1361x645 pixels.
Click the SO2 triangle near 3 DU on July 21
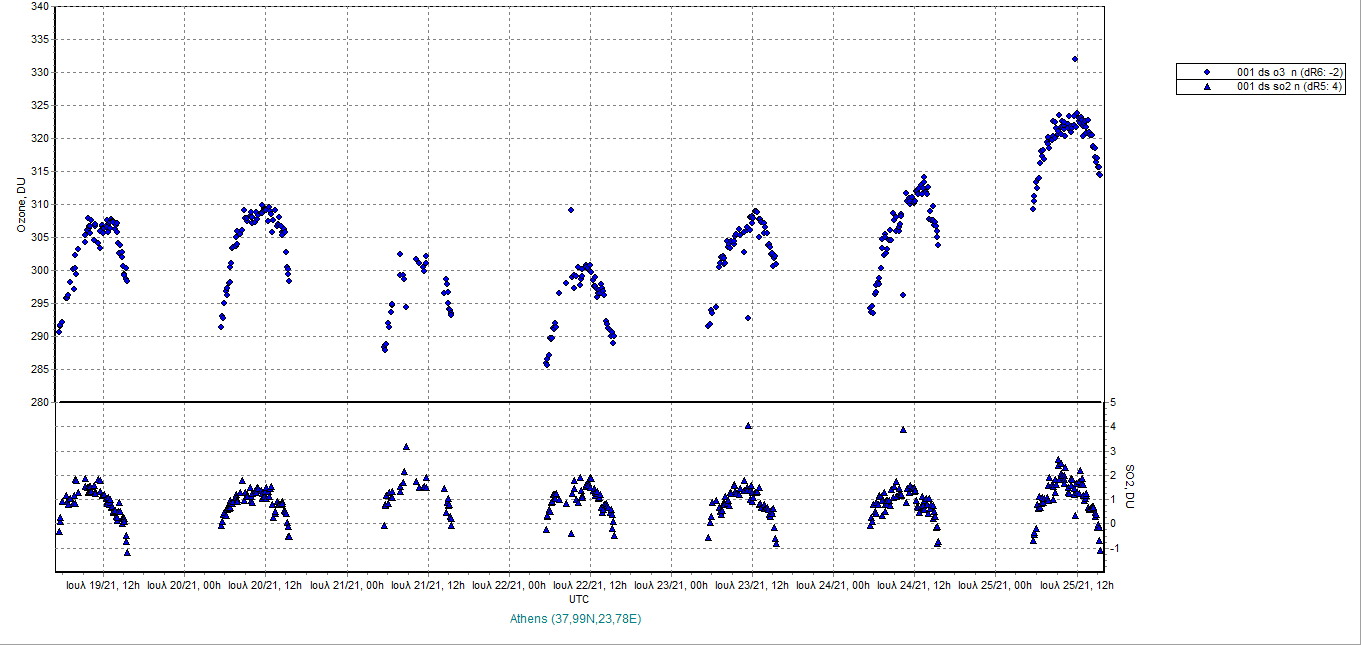[406, 447]
